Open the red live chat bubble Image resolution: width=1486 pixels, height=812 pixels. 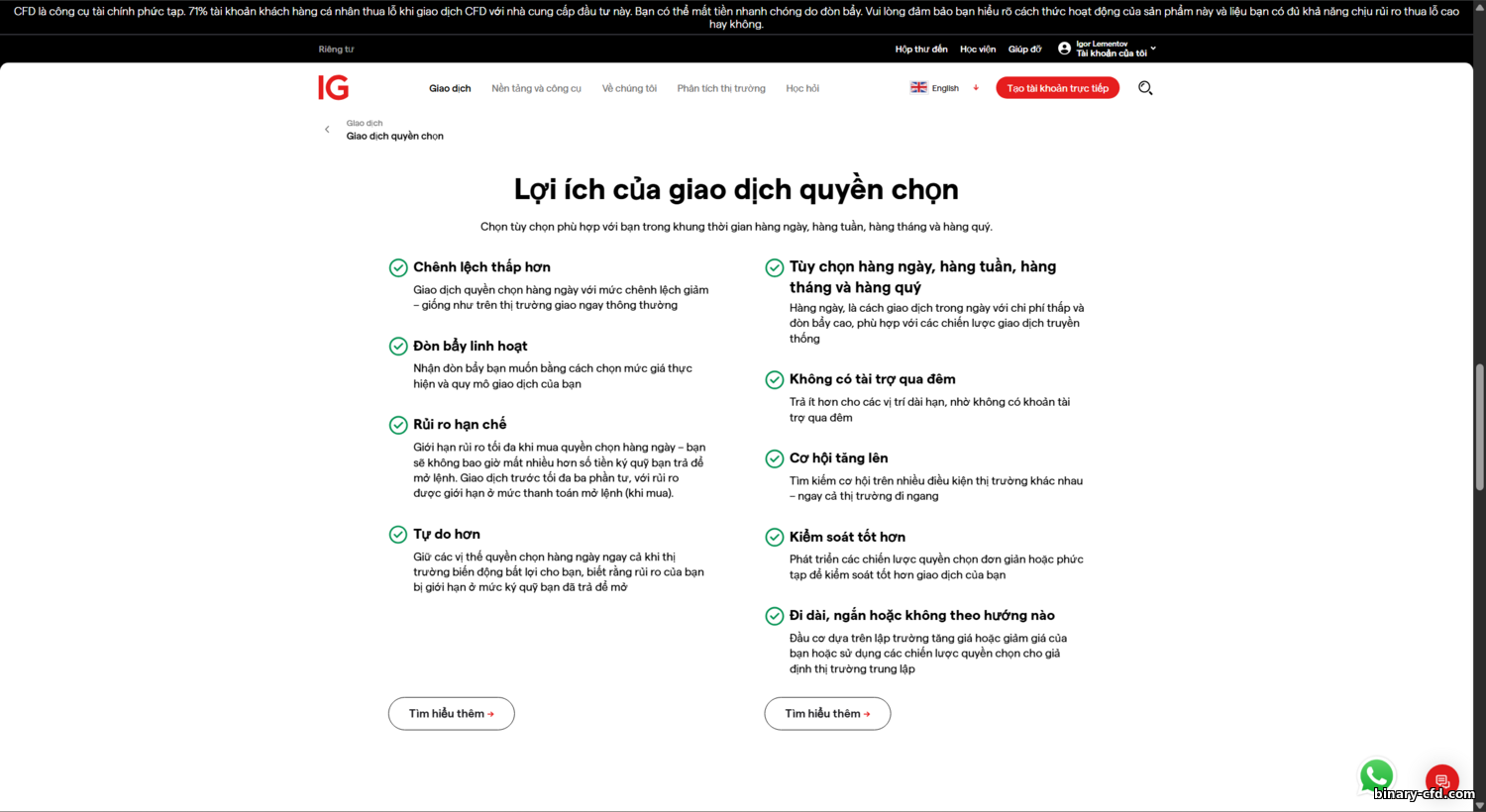pyautogui.click(x=1441, y=781)
